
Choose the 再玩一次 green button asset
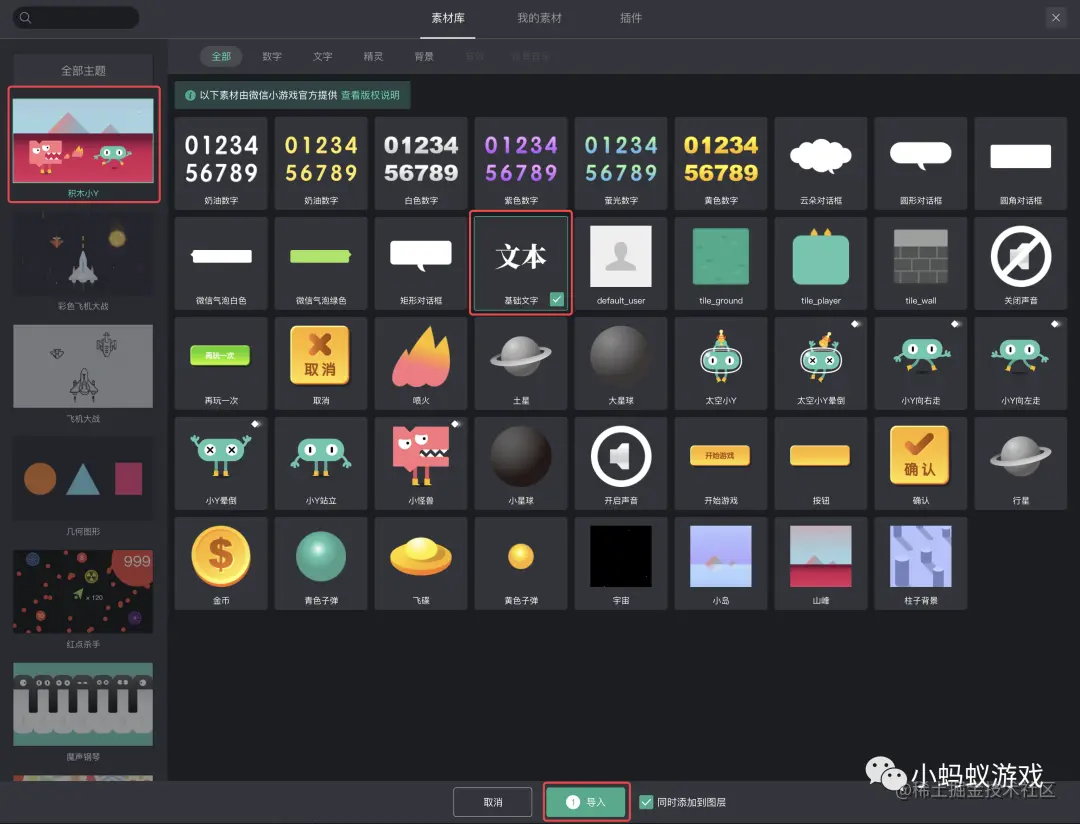221,363
